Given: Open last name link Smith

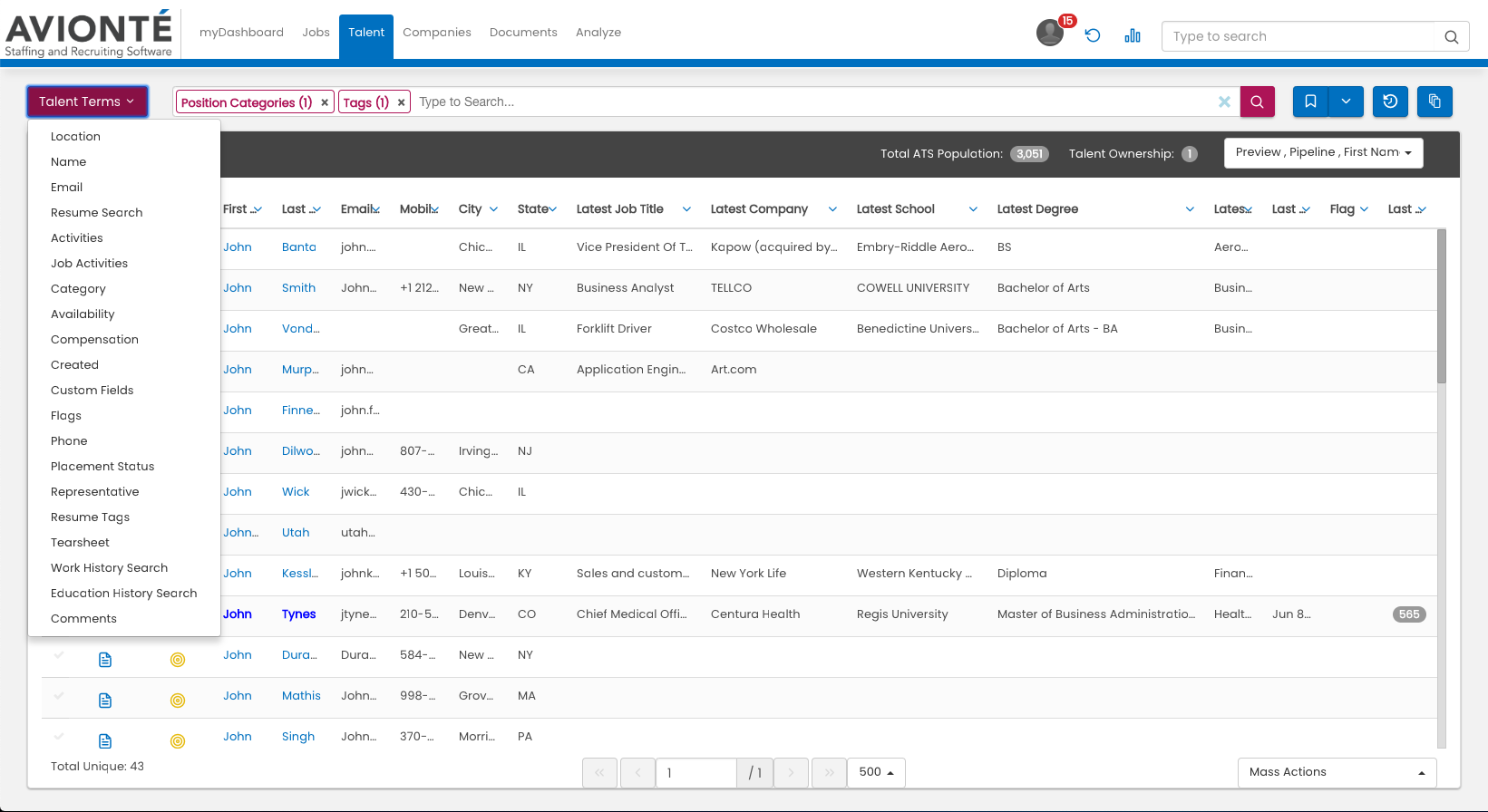Looking at the screenshot, I should [298, 288].
